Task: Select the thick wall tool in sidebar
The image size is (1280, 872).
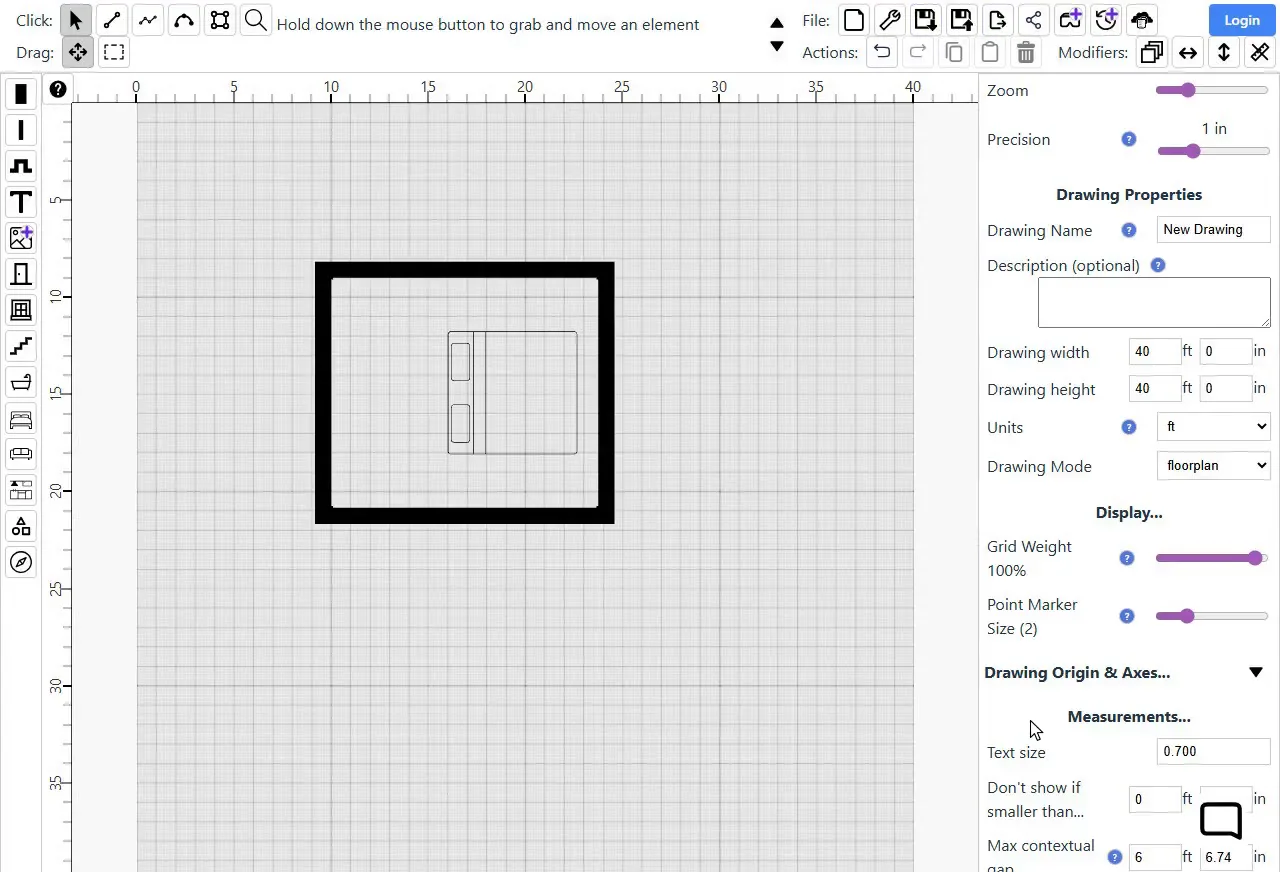Action: [x=21, y=94]
